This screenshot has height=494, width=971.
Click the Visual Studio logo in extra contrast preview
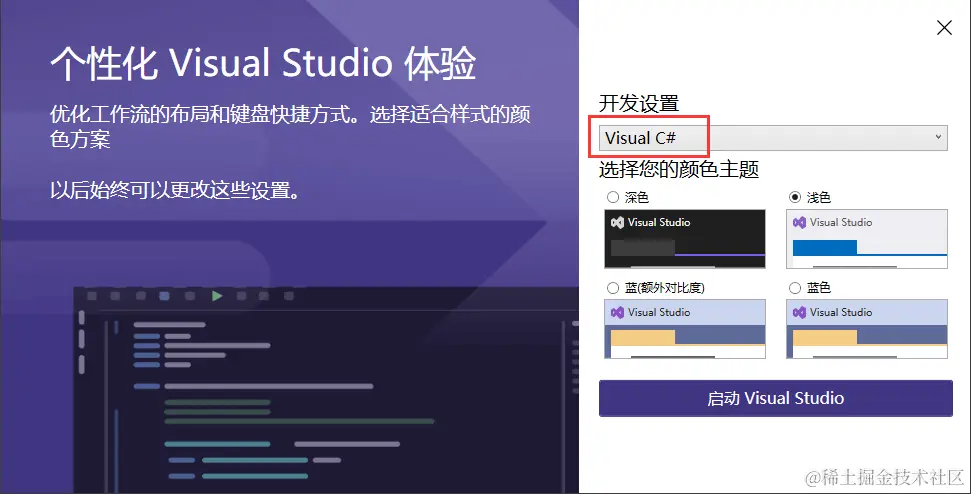coord(617,313)
